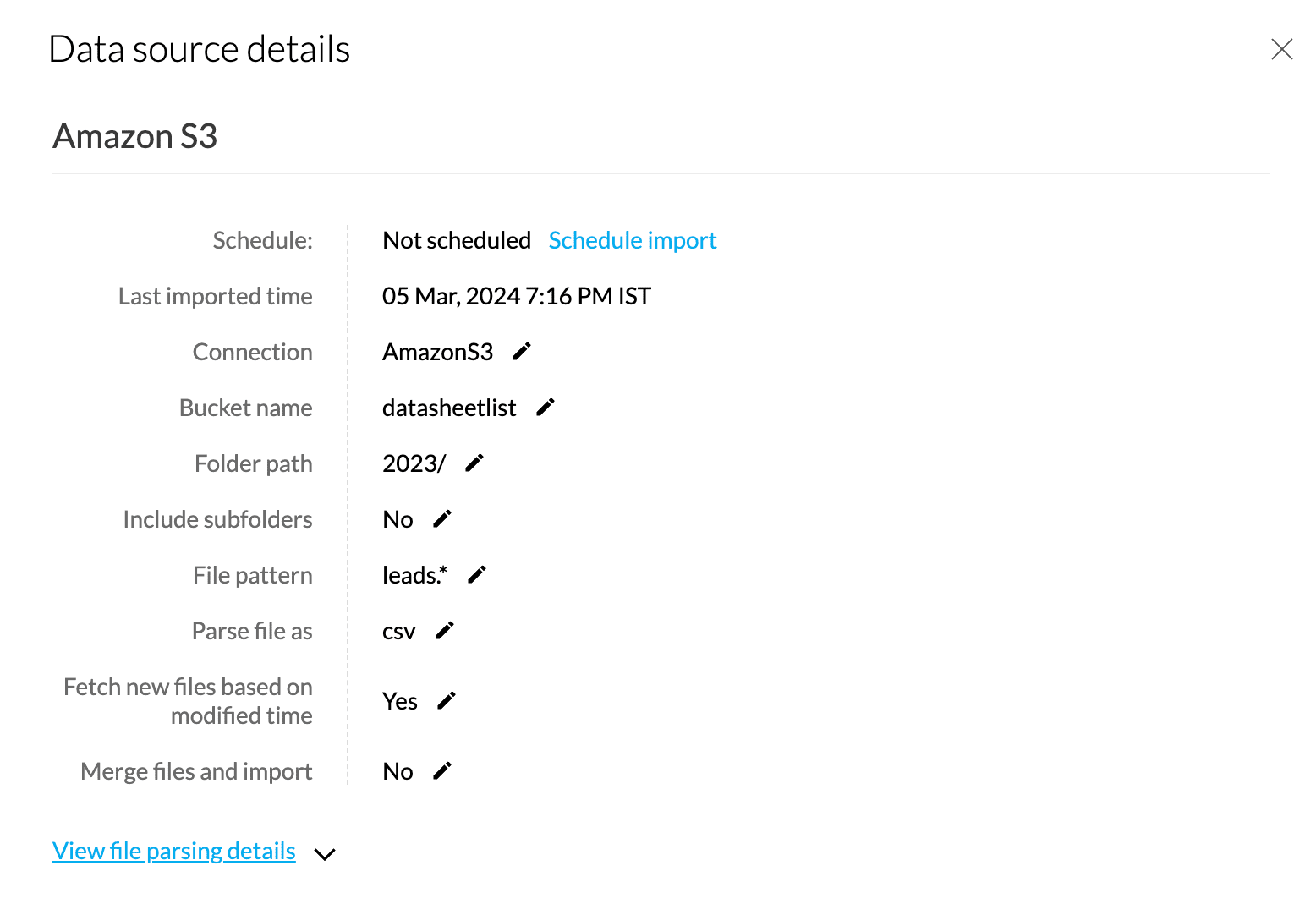
Task: Edit the Include subfolders setting
Action: (442, 518)
